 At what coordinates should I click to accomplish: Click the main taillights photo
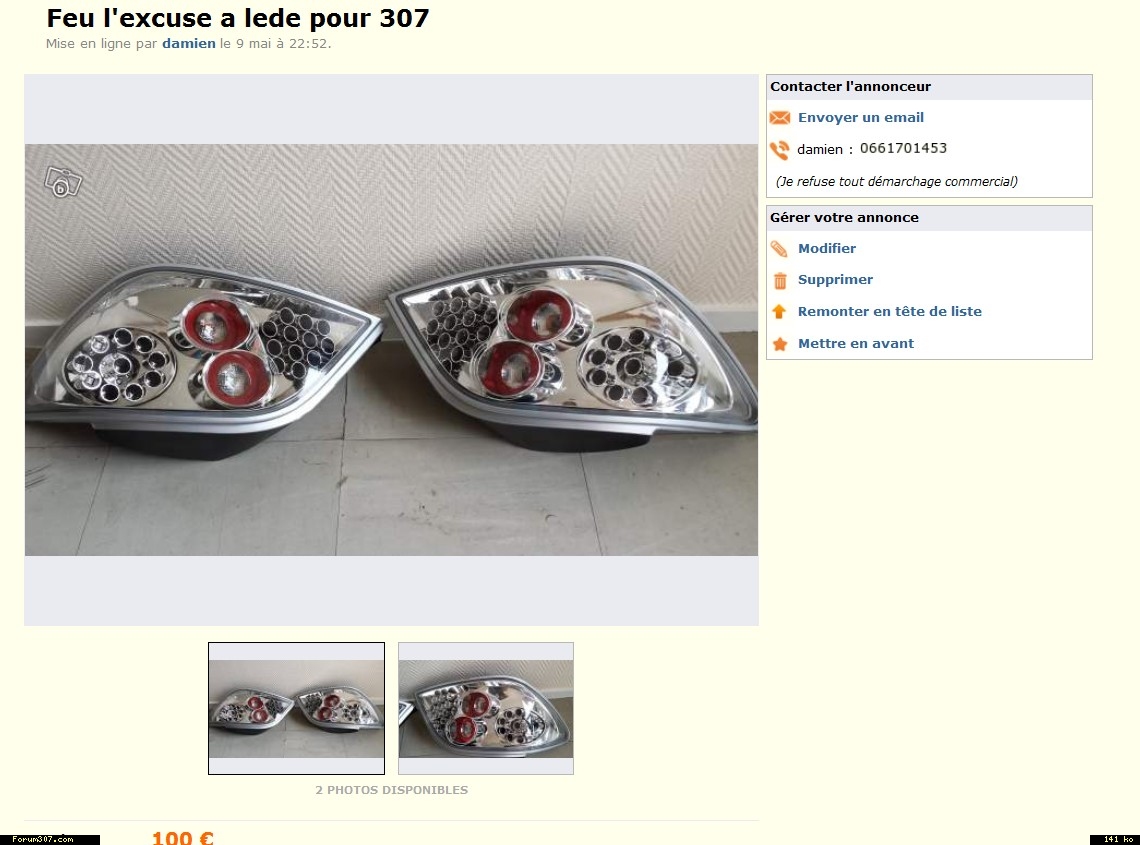391,350
